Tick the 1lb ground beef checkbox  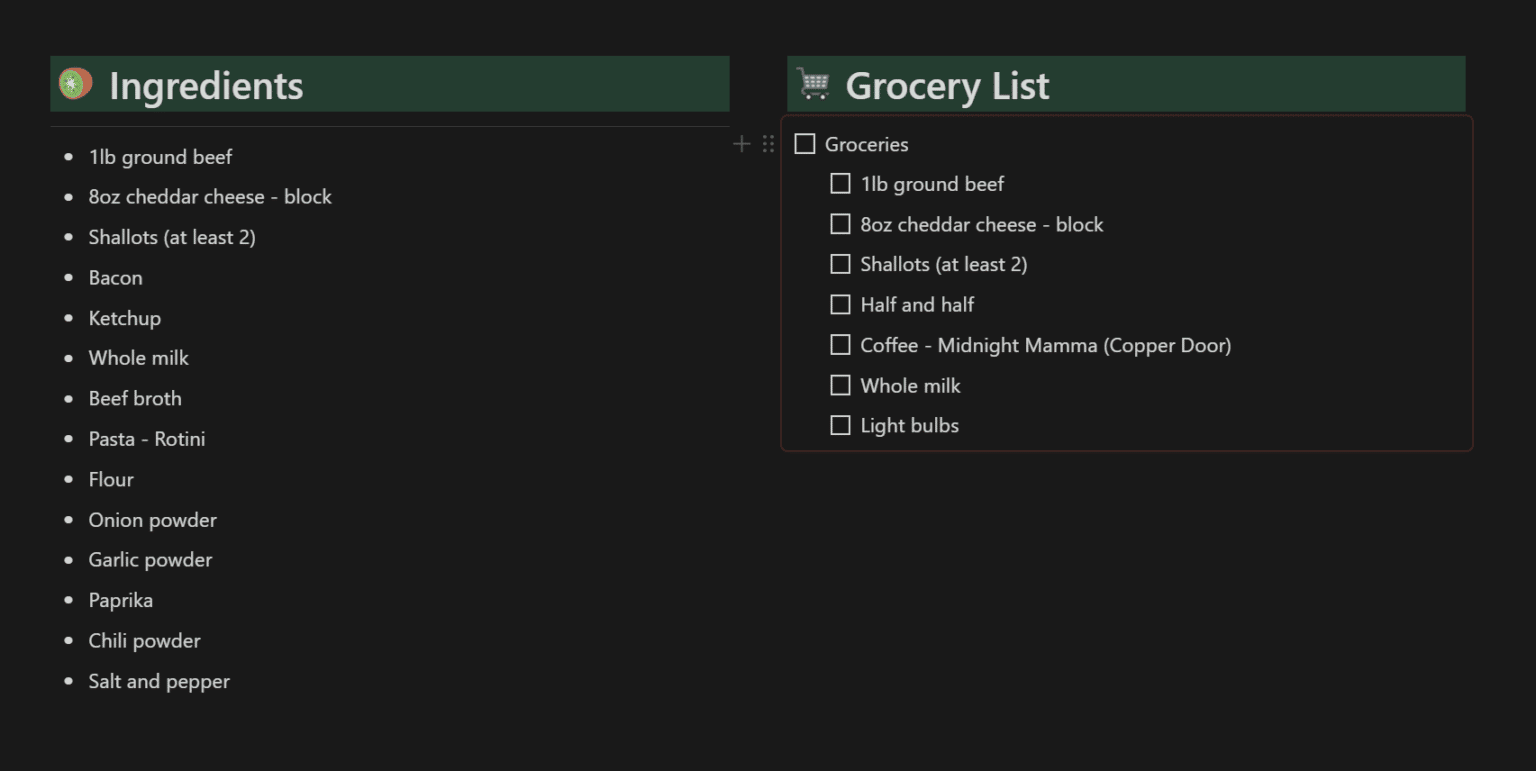841,184
